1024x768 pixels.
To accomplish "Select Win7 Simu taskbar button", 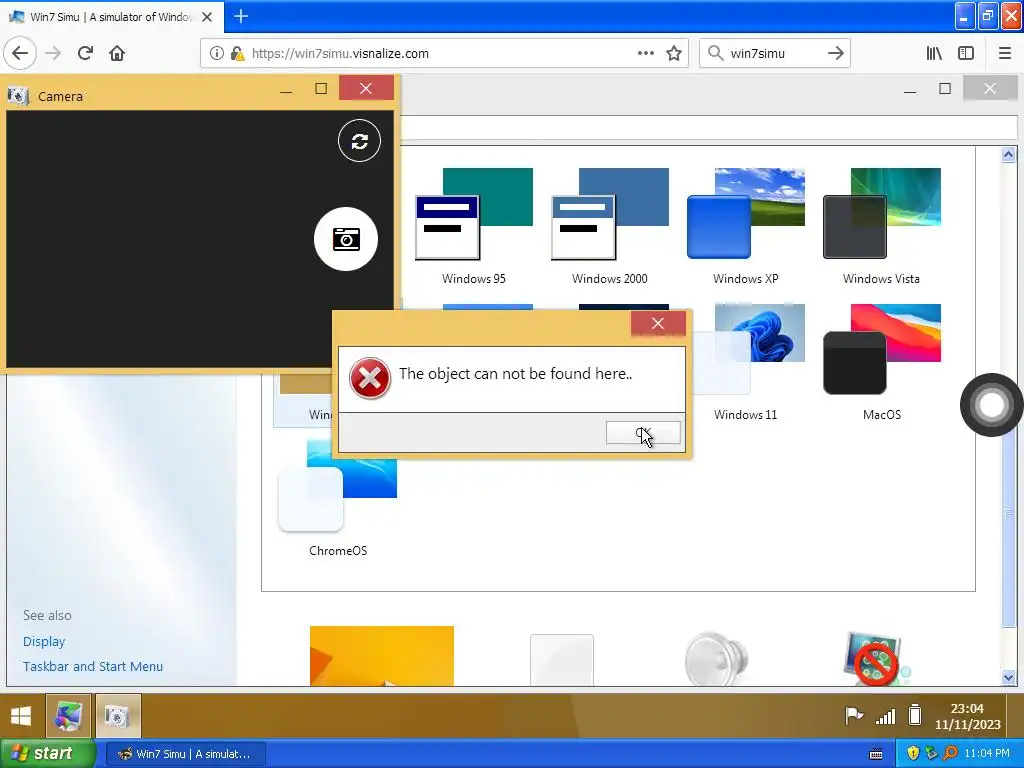I will pos(185,754).
